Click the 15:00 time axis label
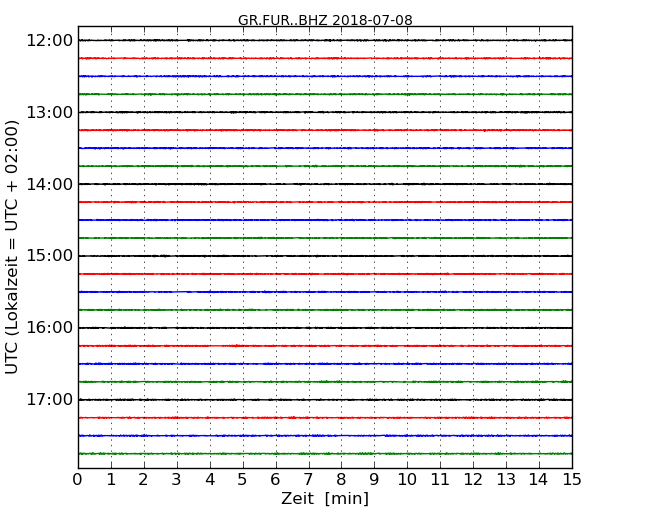Image resolution: width=650 pixels, height=520 pixels. click(50, 256)
